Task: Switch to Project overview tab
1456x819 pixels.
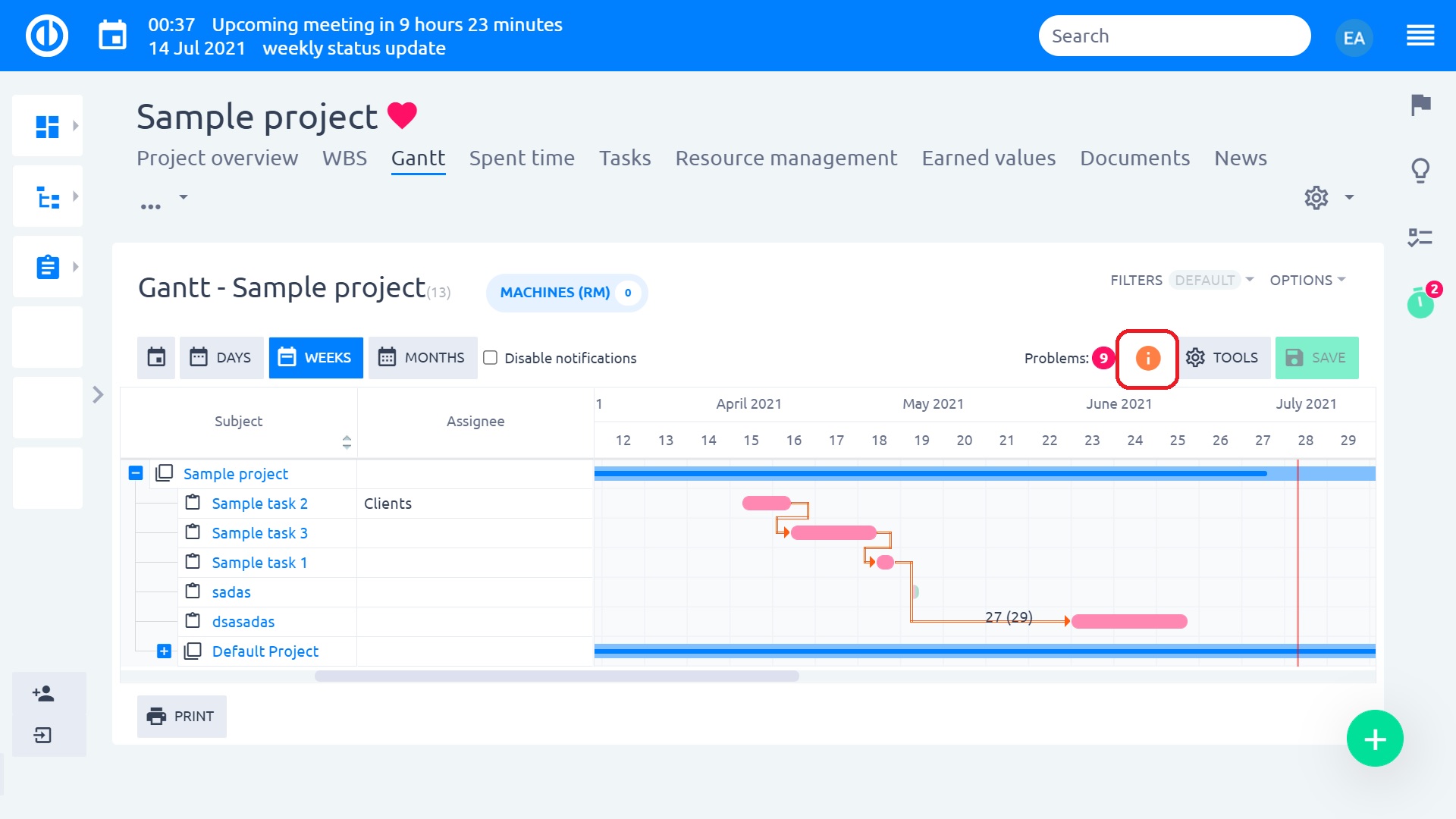Action: (217, 158)
